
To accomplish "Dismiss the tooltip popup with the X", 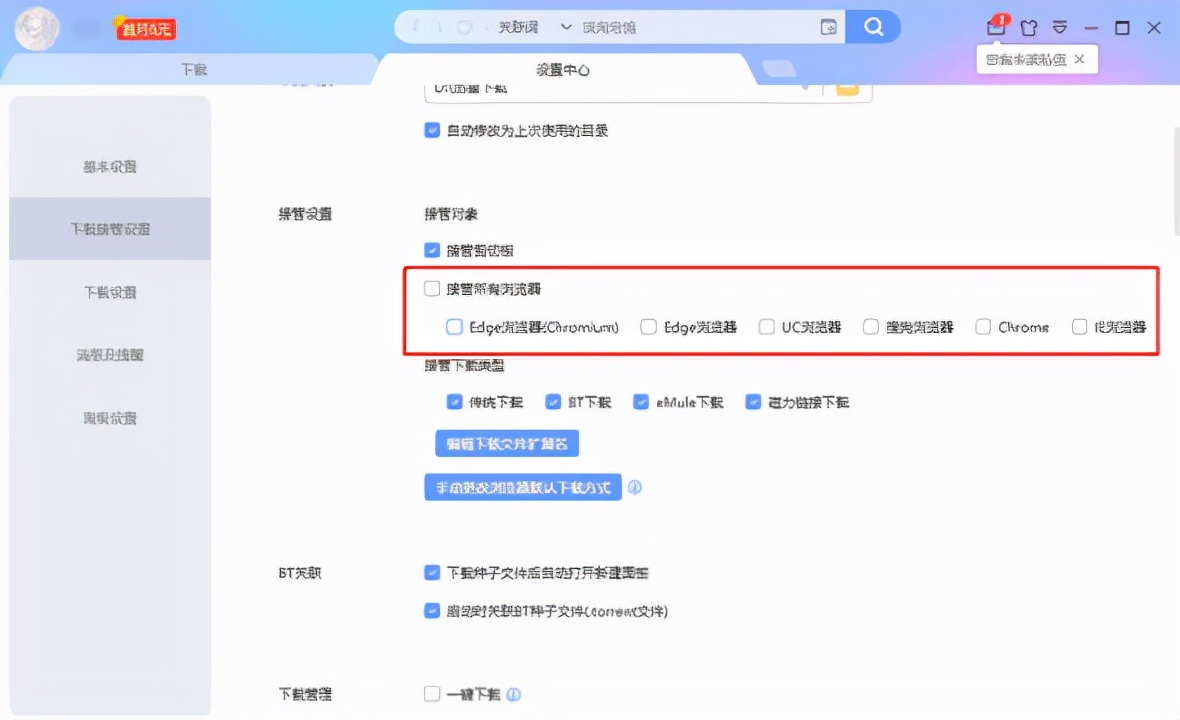I will 1079,59.
